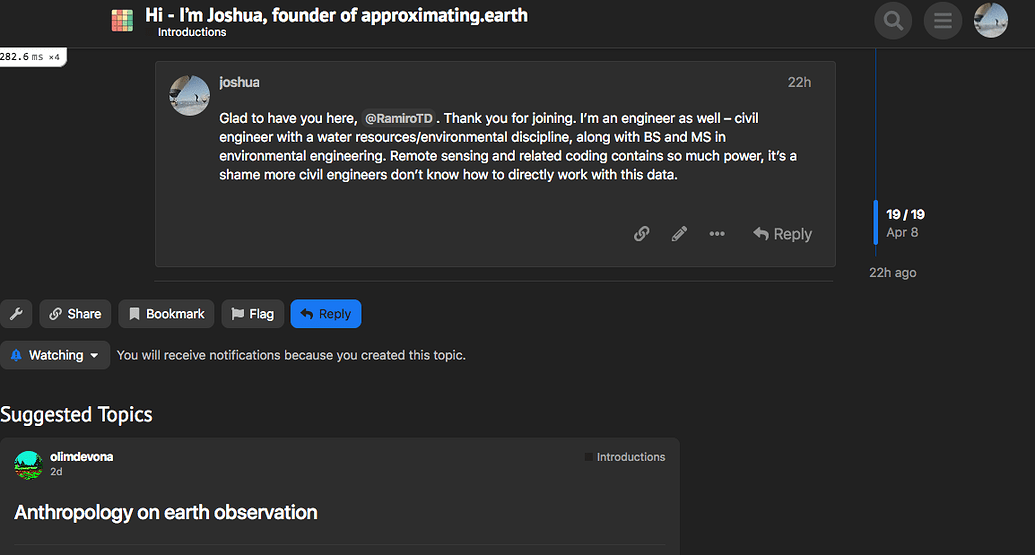Screen dimensions: 1035x555
Task: Jump to the 22h ago timeline marker
Action: [x=892, y=272]
